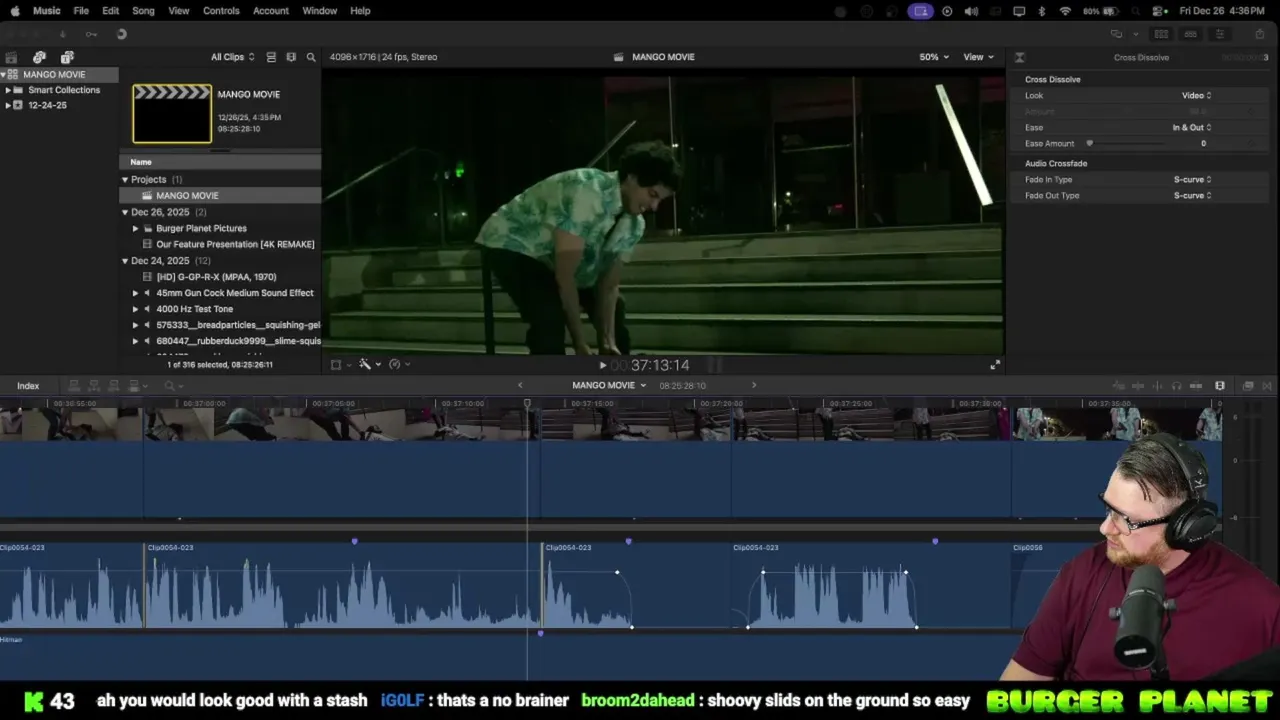Show or hide the Timeline panel
This screenshot has height=720, width=1280.
[x=1190, y=34]
